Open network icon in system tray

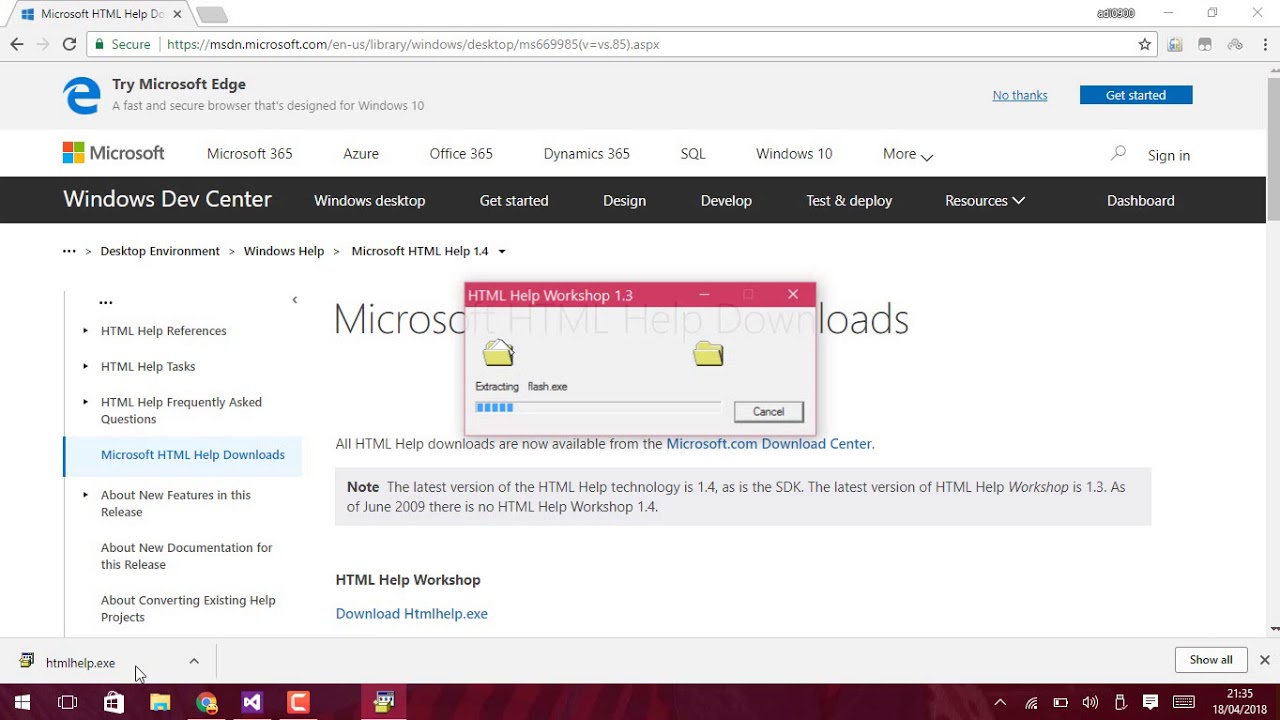click(x=1031, y=702)
